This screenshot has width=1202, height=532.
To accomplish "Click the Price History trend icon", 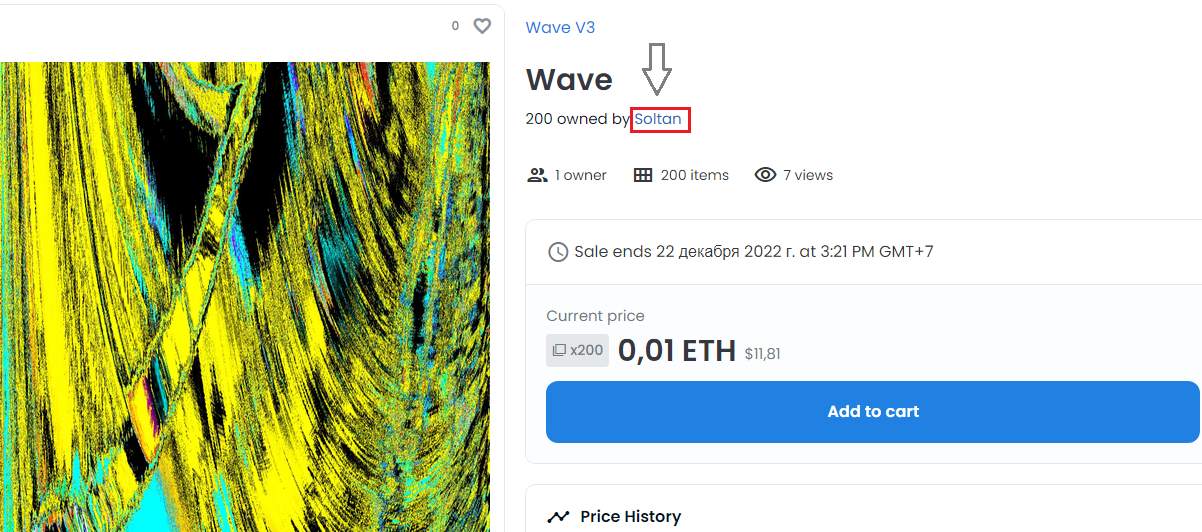I will [558, 517].
